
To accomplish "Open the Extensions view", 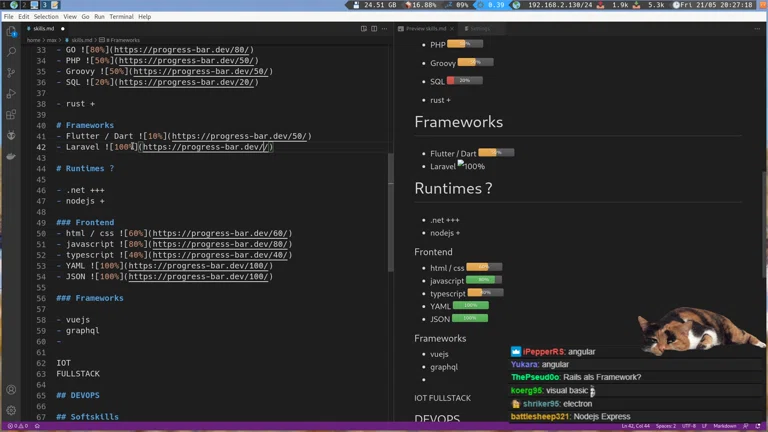I will coord(11,115).
